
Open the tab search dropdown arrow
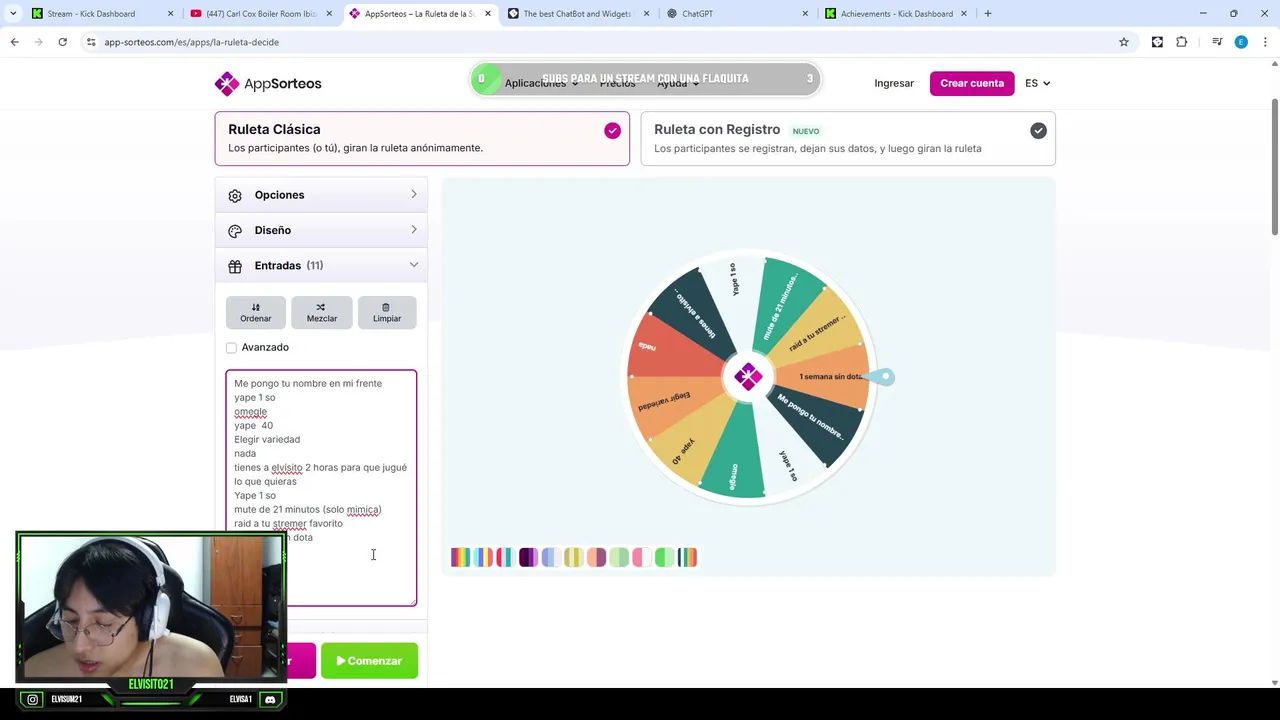(x=13, y=13)
